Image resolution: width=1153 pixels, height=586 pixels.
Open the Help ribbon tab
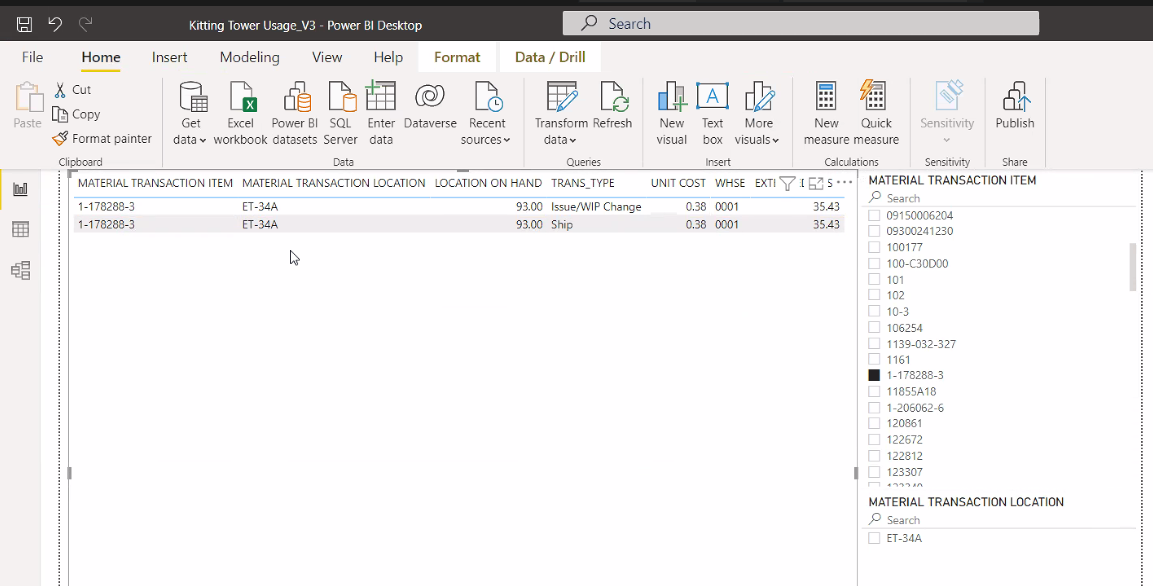click(388, 57)
